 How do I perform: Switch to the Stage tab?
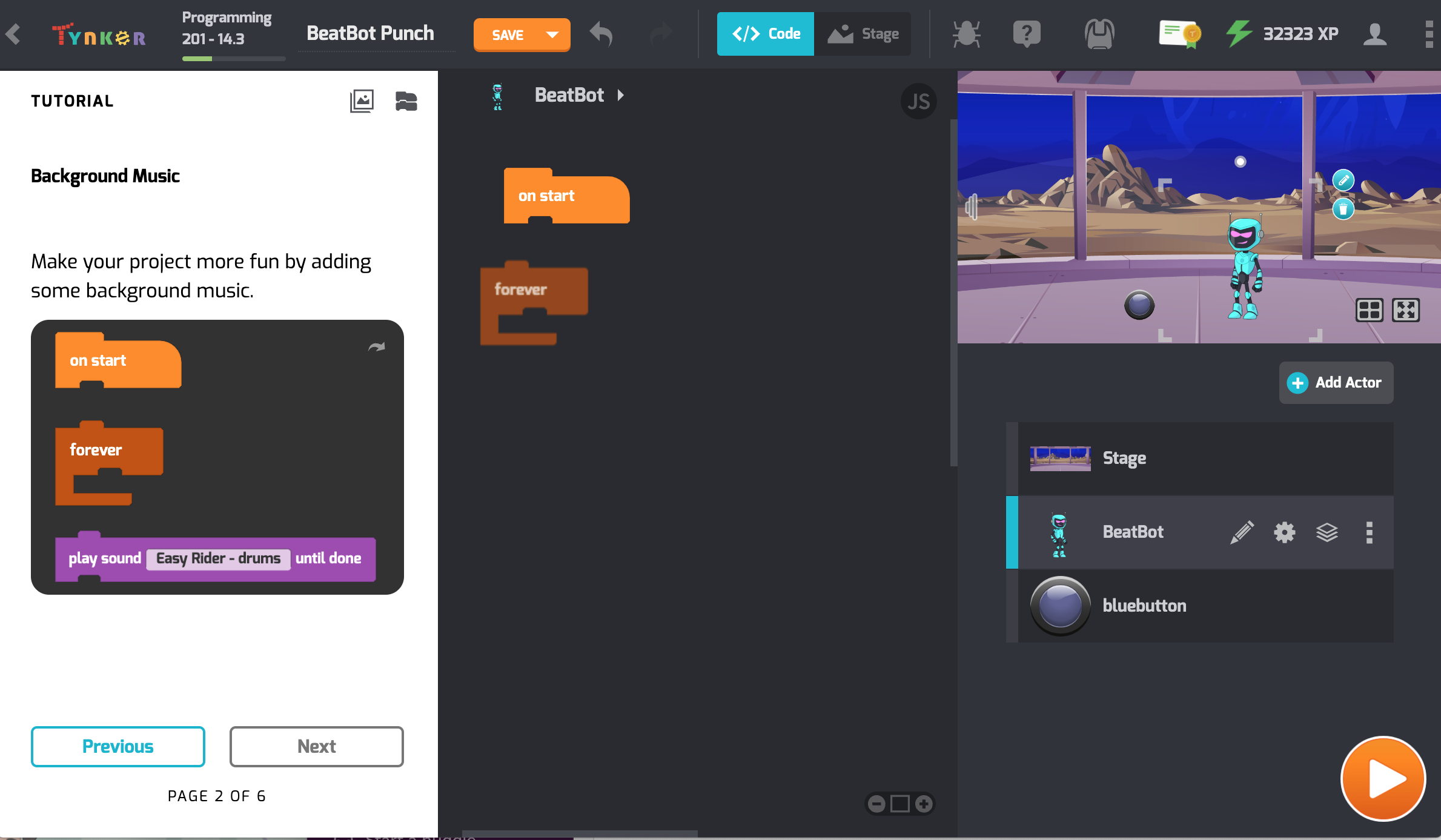pos(863,34)
